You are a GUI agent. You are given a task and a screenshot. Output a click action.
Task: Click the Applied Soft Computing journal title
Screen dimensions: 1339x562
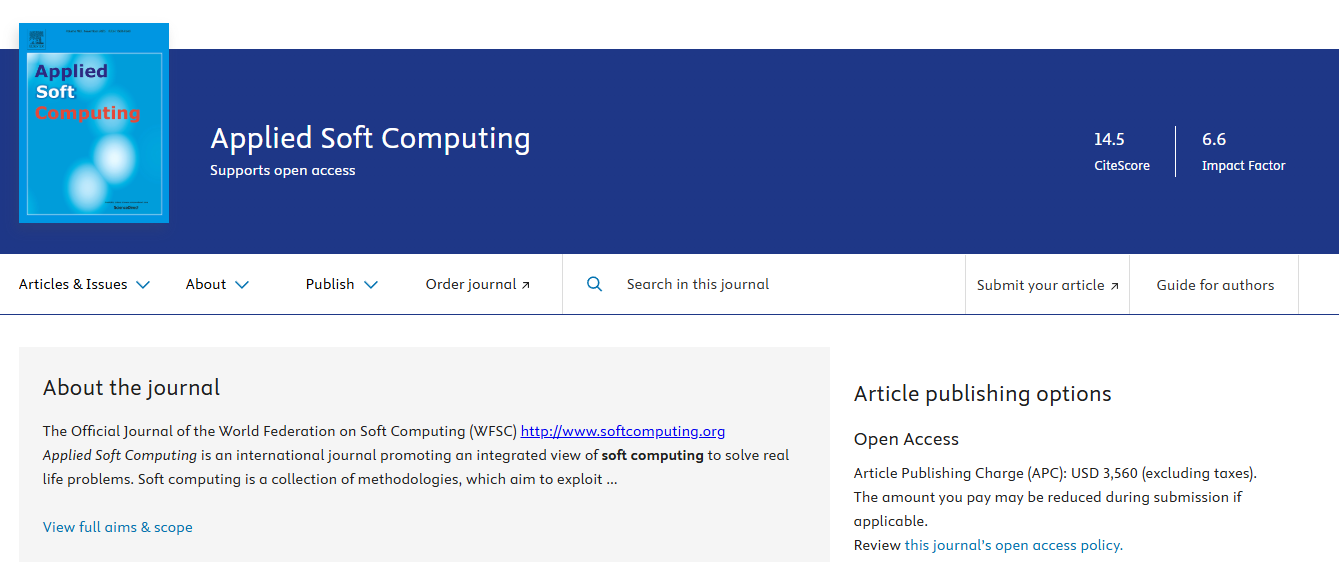pos(370,138)
